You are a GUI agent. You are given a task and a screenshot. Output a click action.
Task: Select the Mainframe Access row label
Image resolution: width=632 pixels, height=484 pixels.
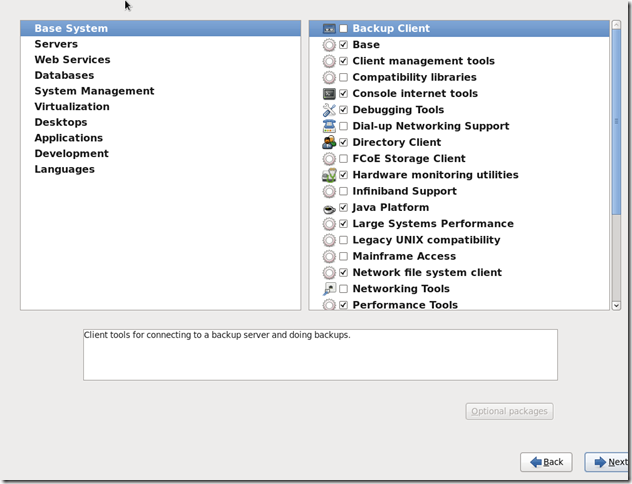pos(404,256)
